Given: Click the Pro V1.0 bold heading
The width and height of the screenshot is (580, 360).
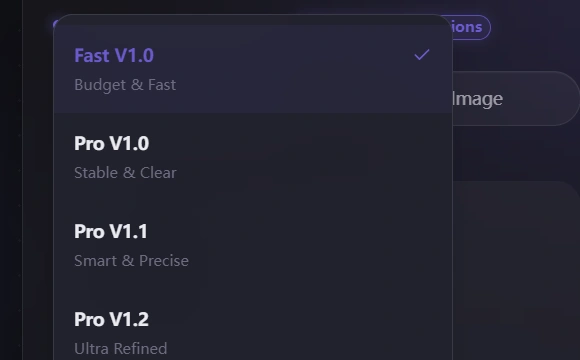Looking at the screenshot, I should [111, 143].
